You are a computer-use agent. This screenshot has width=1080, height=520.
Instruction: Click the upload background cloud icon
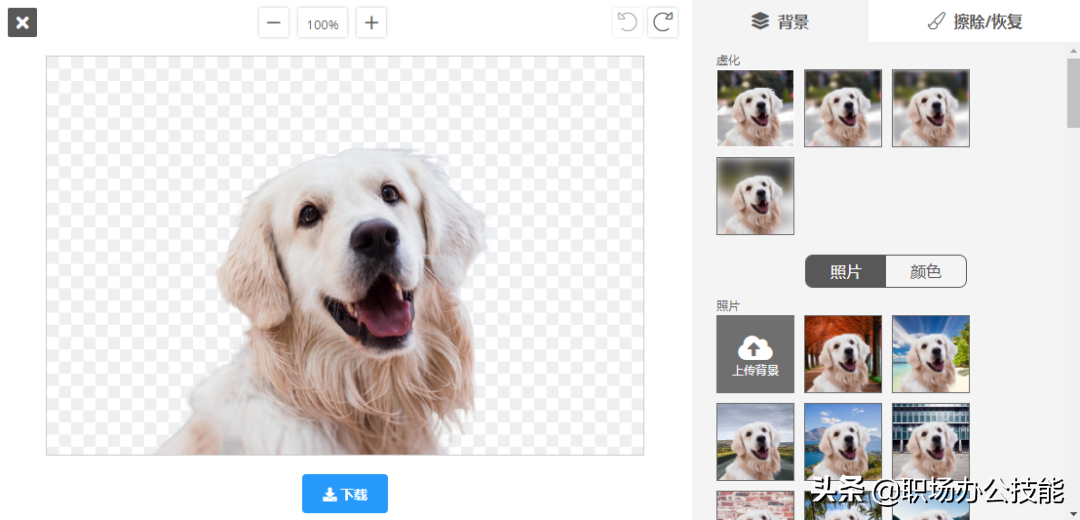coord(755,348)
